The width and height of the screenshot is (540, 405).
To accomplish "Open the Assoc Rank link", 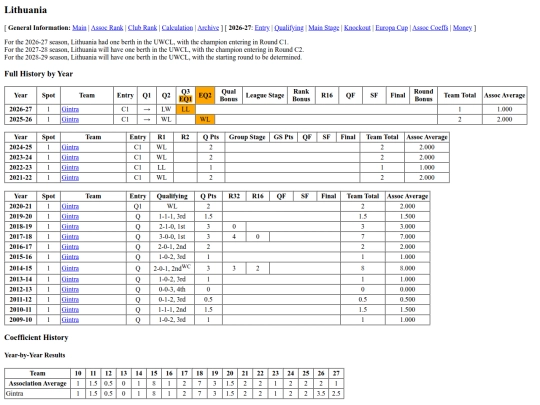I will tap(107, 28).
